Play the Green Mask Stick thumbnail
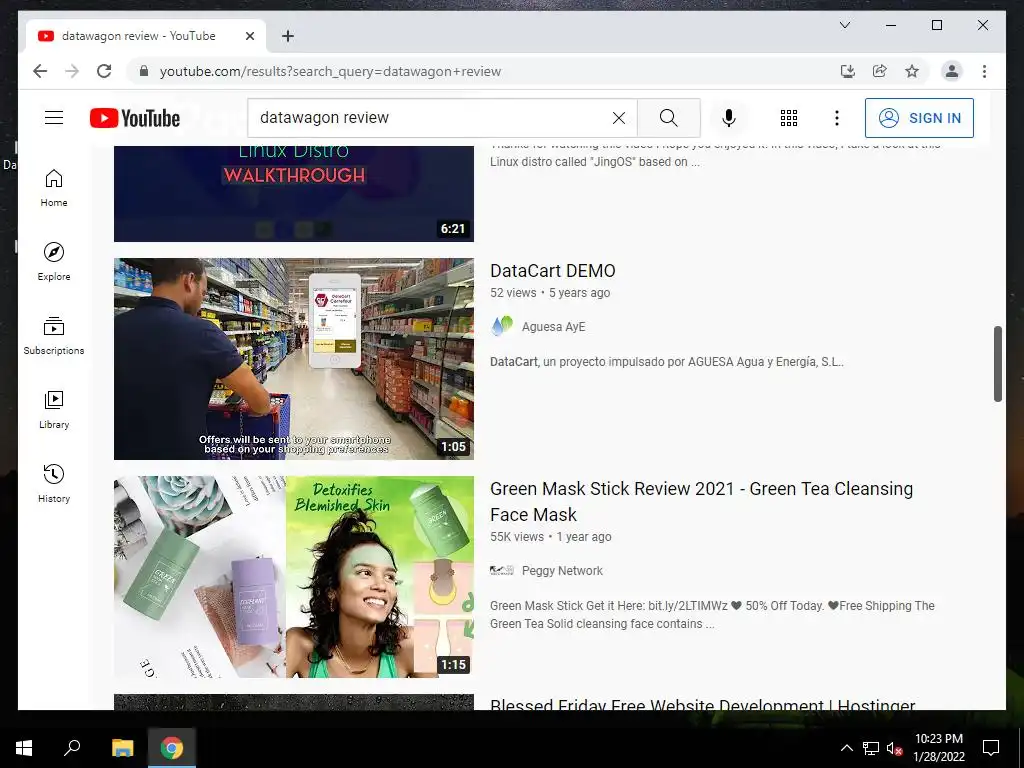Screen dimensions: 1024x768 coord(294,577)
